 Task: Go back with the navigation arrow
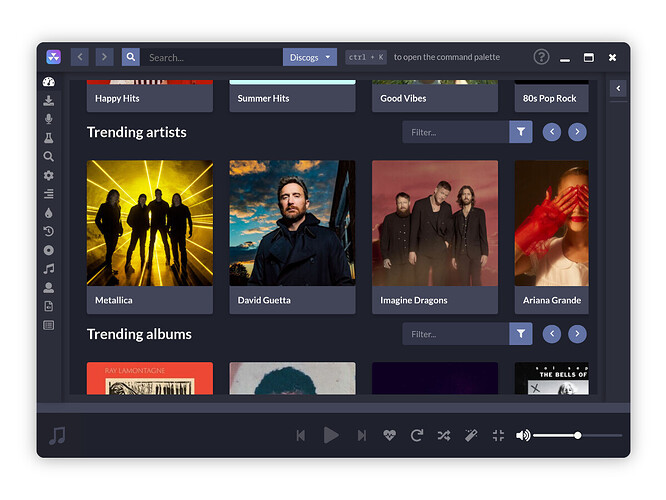[80, 57]
